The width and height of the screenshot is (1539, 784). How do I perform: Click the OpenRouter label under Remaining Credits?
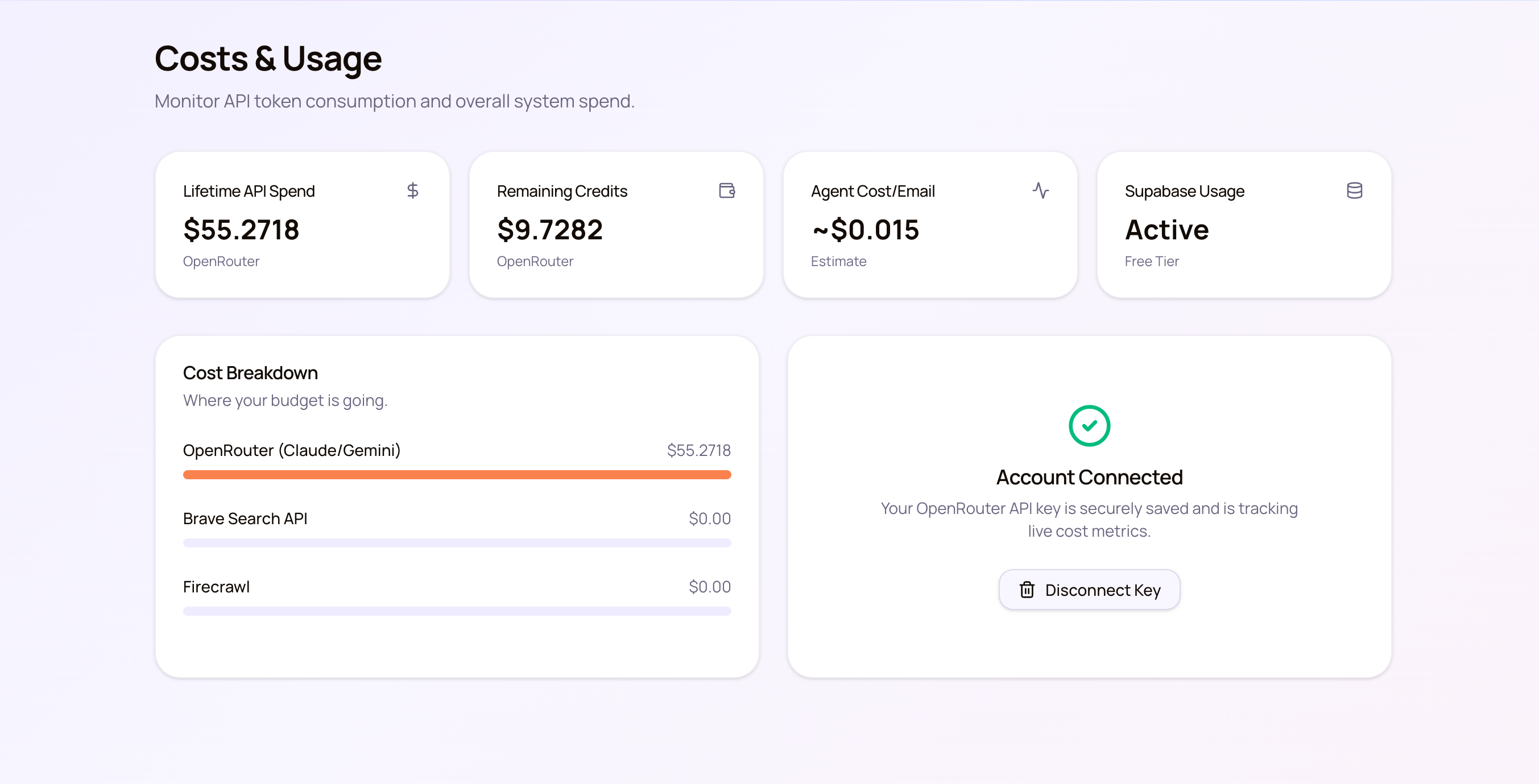(535, 262)
